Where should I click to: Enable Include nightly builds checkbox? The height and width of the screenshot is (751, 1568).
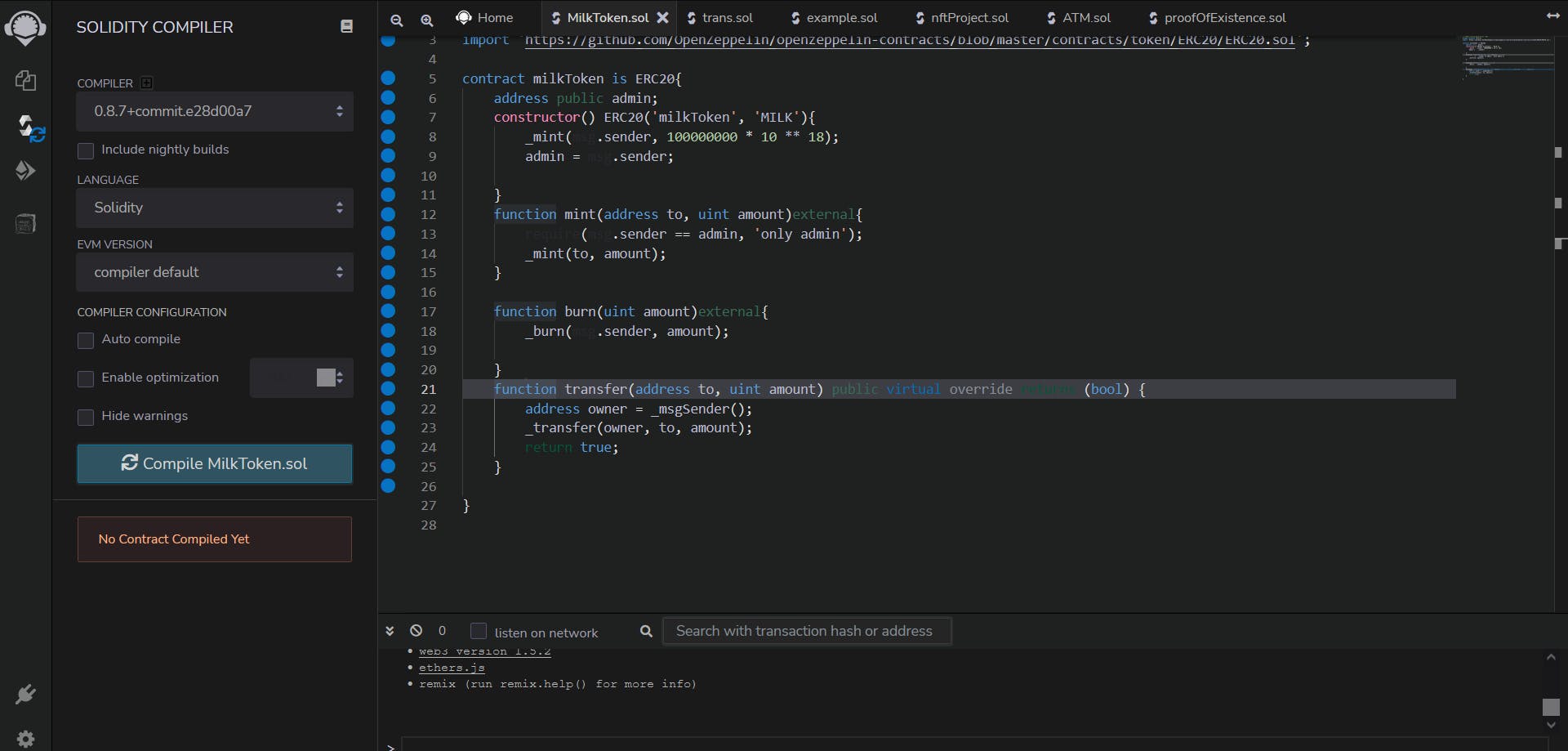(x=86, y=150)
